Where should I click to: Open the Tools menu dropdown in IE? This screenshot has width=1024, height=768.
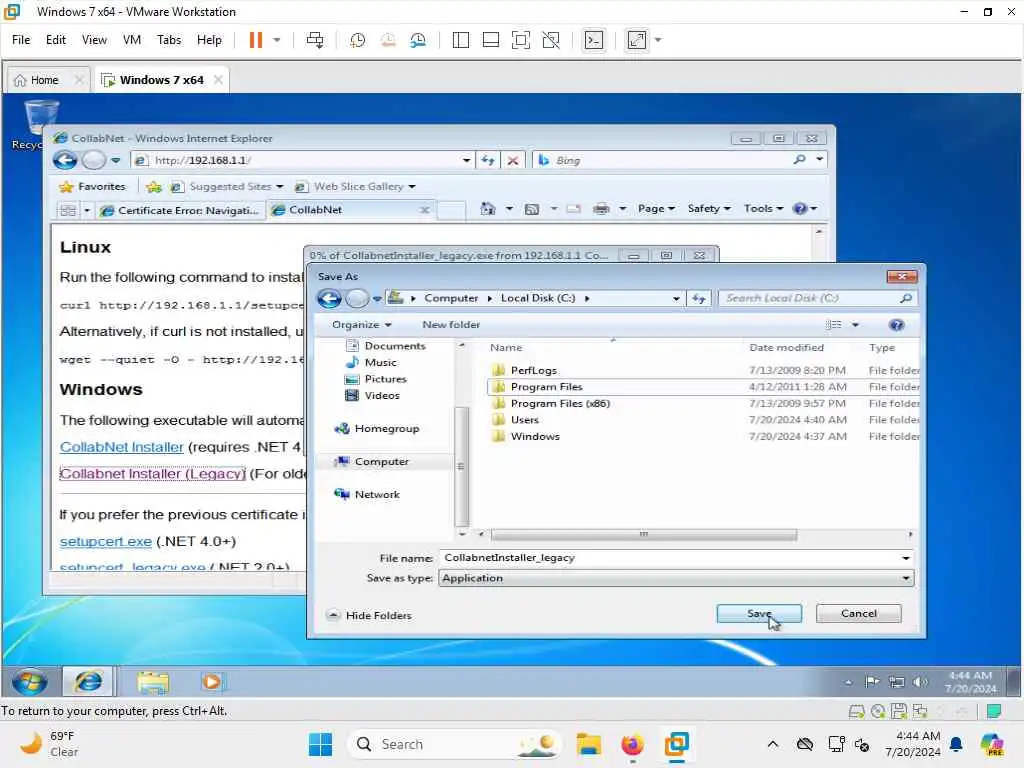click(x=763, y=208)
